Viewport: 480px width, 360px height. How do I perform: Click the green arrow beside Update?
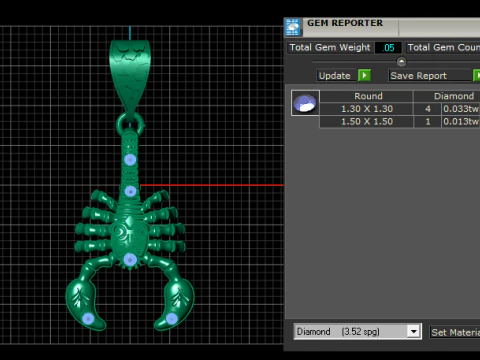(364, 75)
